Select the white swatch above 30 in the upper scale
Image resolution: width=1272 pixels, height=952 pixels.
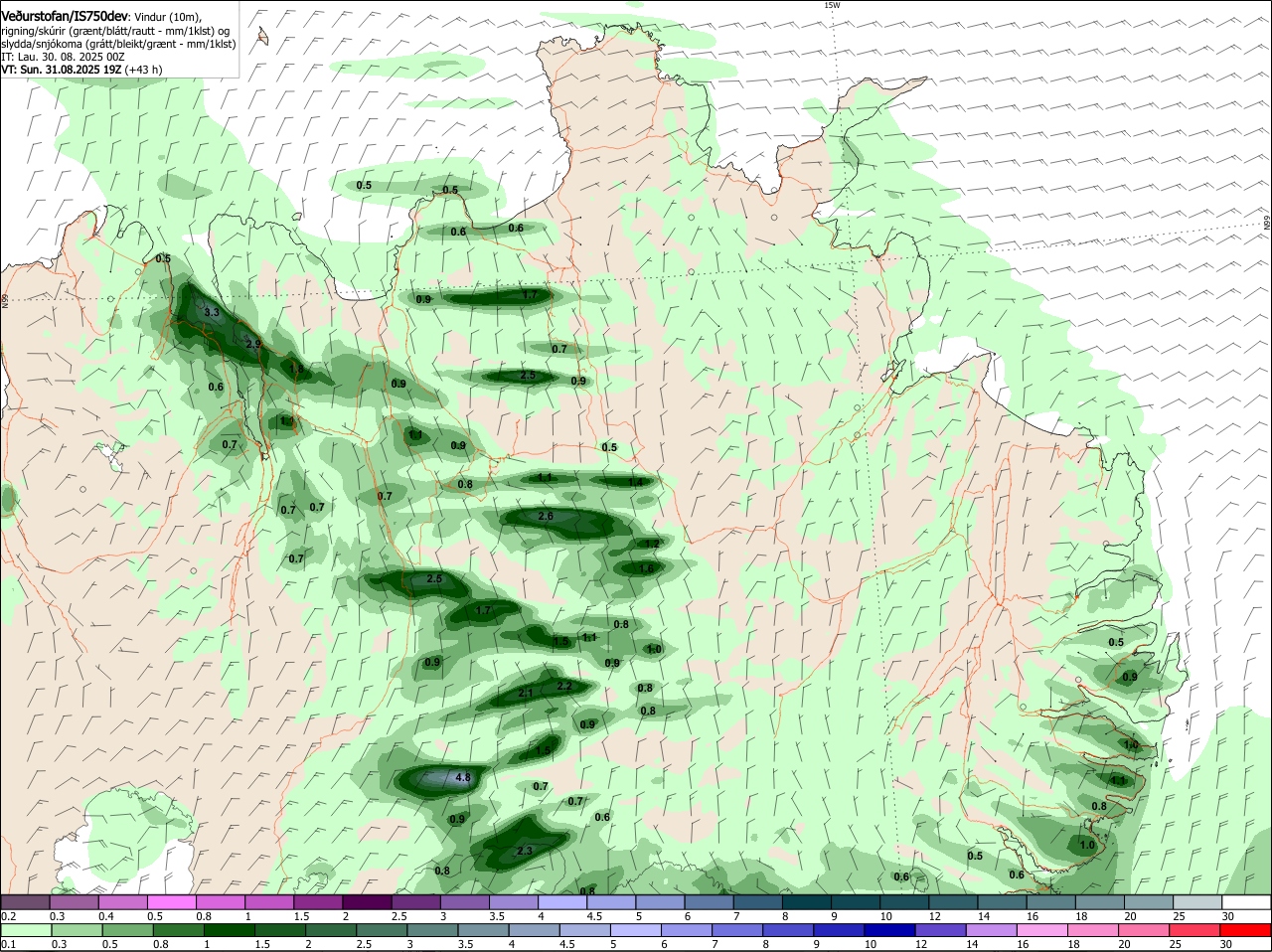(x=1245, y=901)
